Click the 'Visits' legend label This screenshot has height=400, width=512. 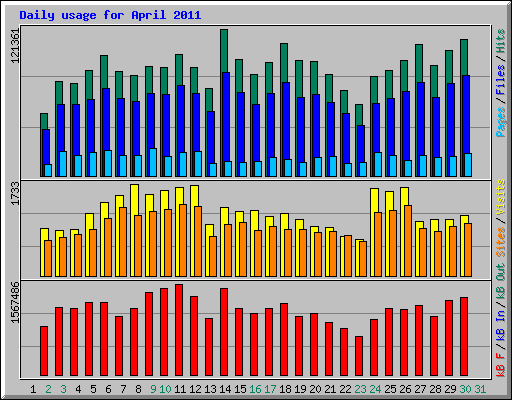click(501, 197)
